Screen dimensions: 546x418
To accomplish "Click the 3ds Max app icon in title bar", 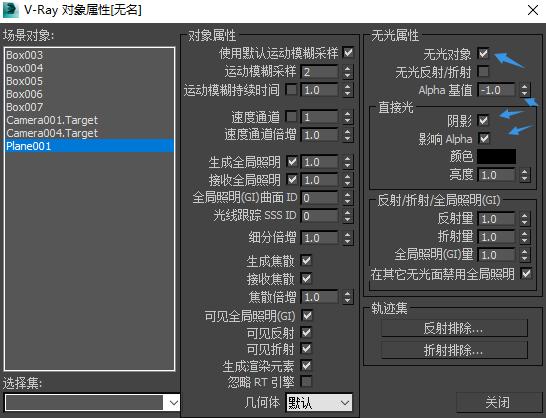I will point(10,10).
